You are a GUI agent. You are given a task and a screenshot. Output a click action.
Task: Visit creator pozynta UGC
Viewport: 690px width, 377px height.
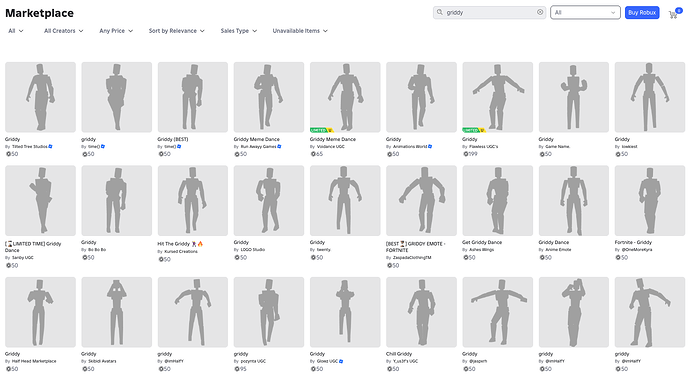click(x=253, y=361)
